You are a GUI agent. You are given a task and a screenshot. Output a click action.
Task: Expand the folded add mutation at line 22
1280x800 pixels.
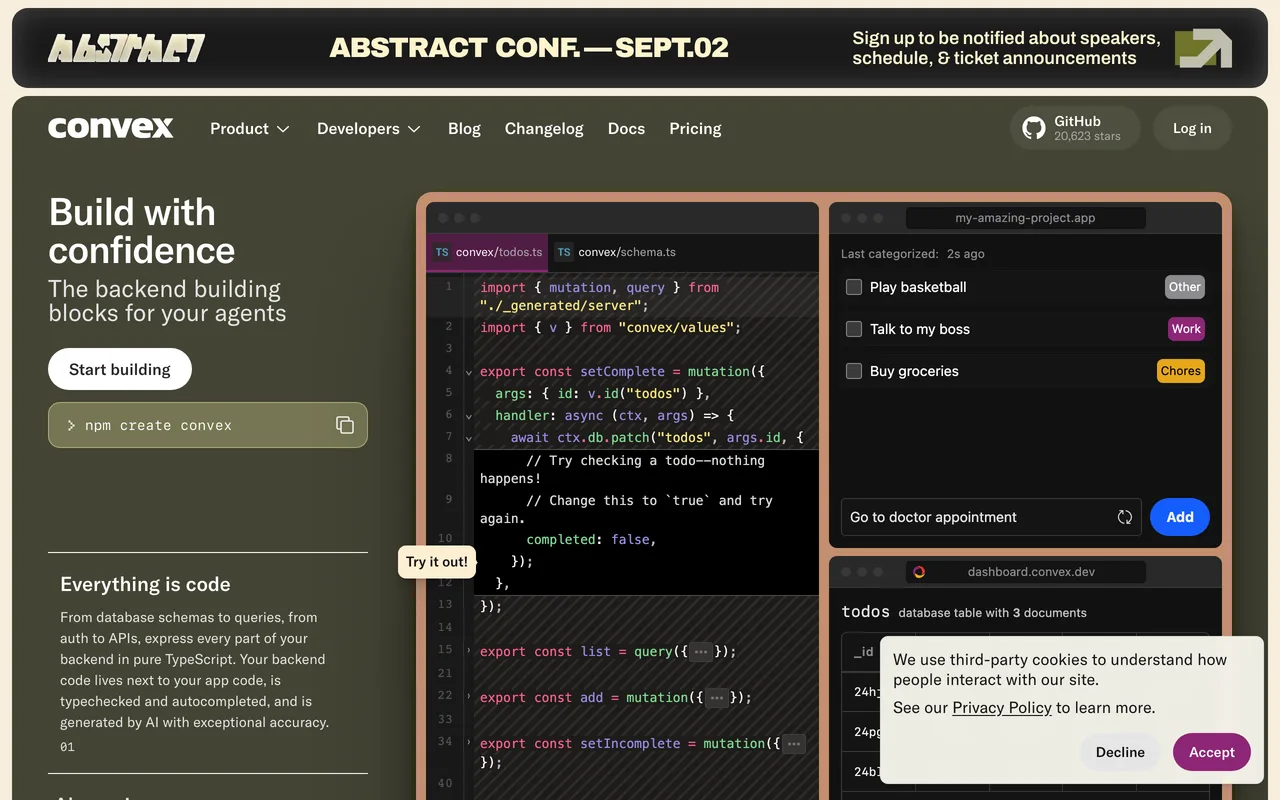[x=469, y=696]
